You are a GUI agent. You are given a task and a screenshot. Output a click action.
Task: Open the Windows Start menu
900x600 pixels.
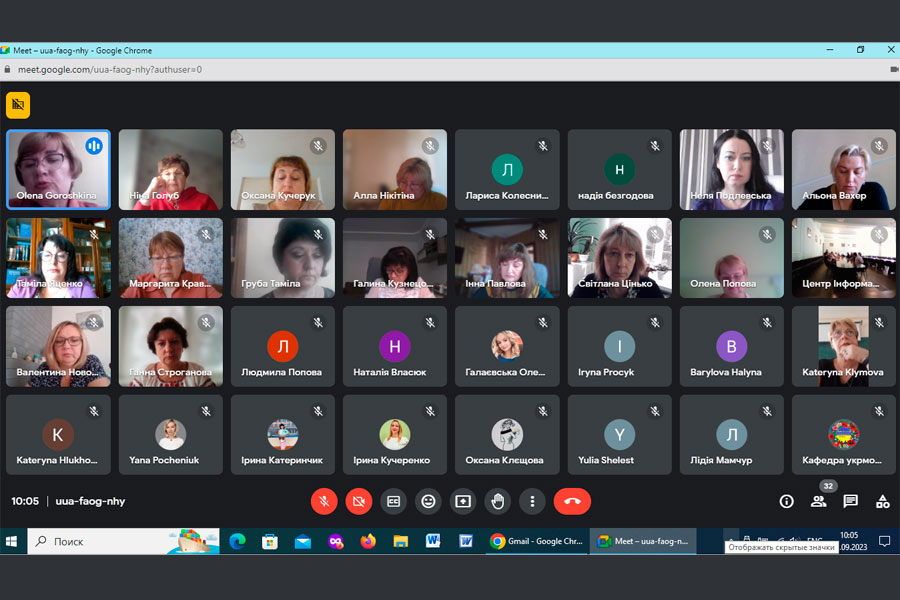[x=11, y=541]
